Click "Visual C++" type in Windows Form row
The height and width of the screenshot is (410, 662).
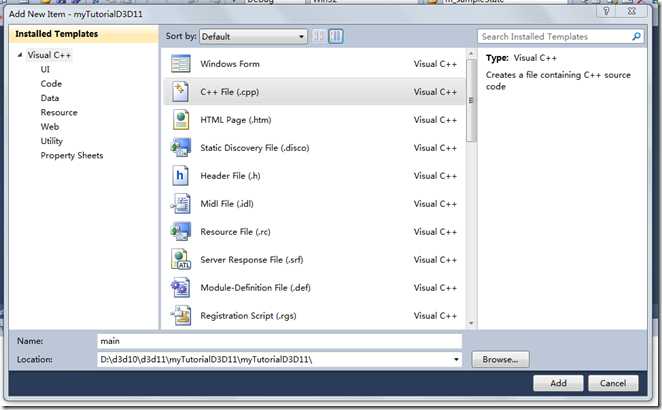pyautogui.click(x=435, y=64)
